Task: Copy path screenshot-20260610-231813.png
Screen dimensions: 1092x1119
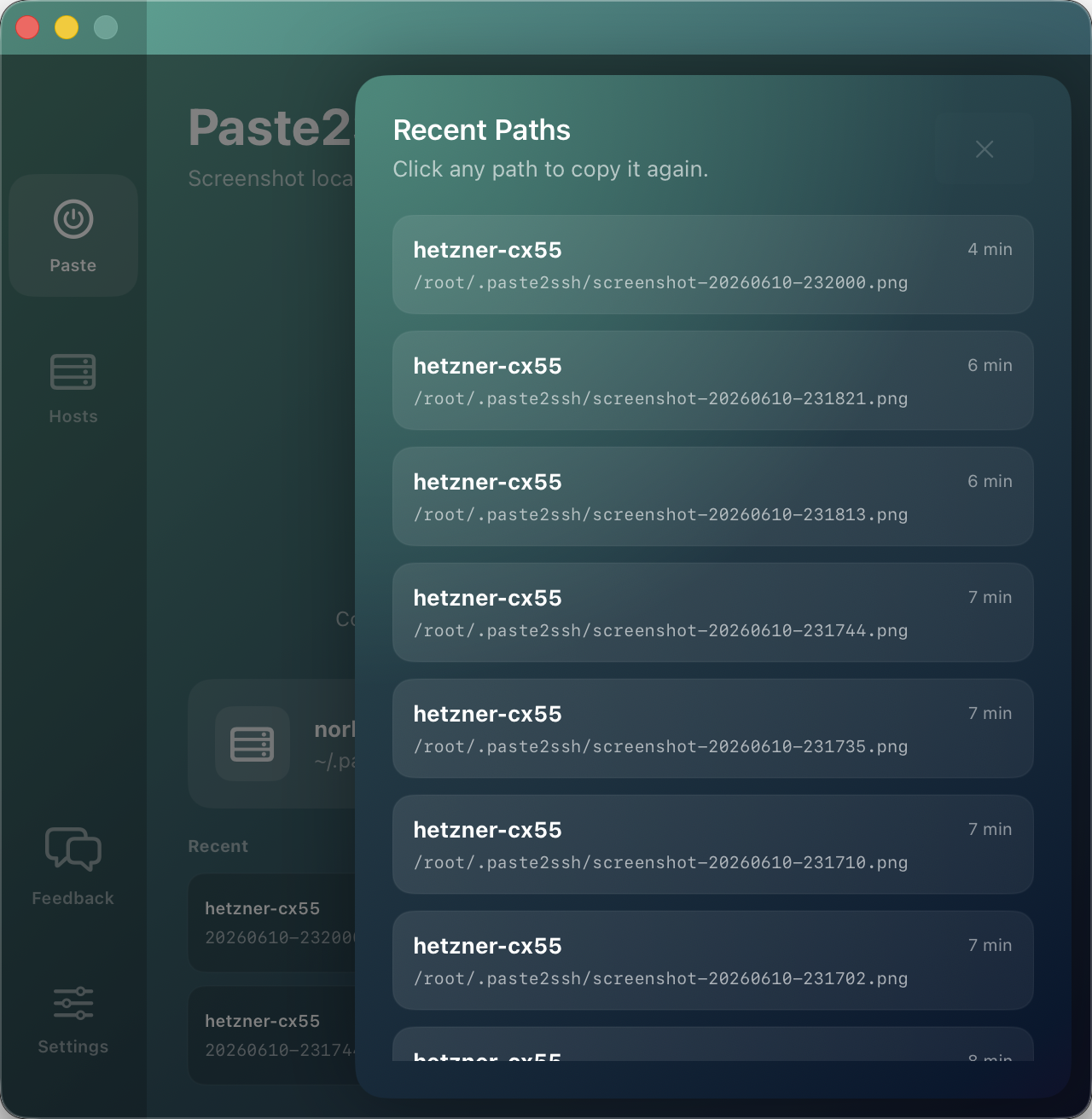Action: click(x=713, y=496)
